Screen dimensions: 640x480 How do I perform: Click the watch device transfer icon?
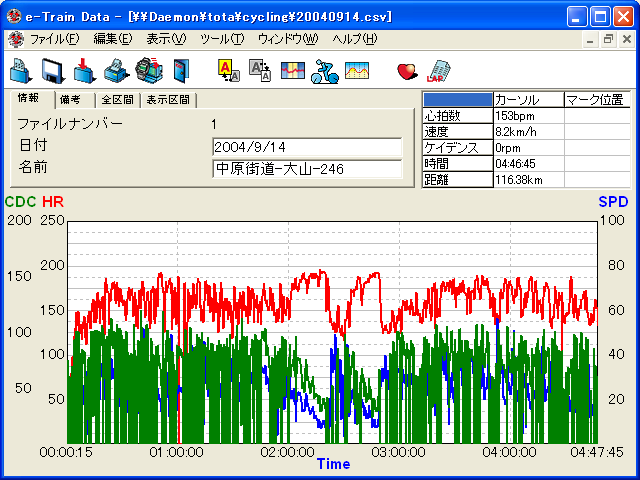[148, 70]
